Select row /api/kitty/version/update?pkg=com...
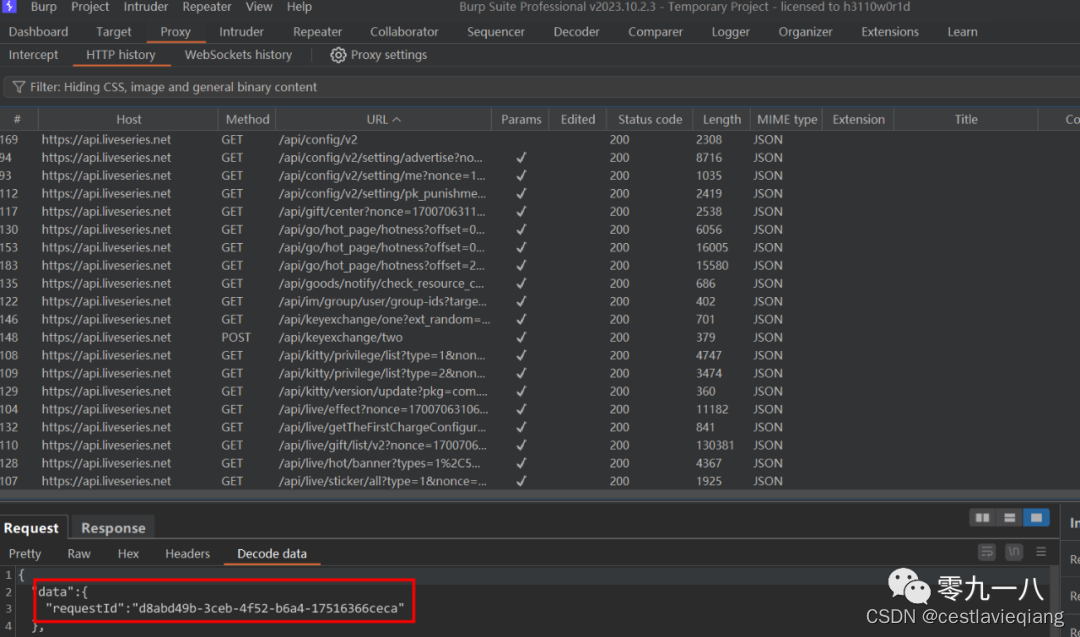1080x637 pixels. click(540, 391)
